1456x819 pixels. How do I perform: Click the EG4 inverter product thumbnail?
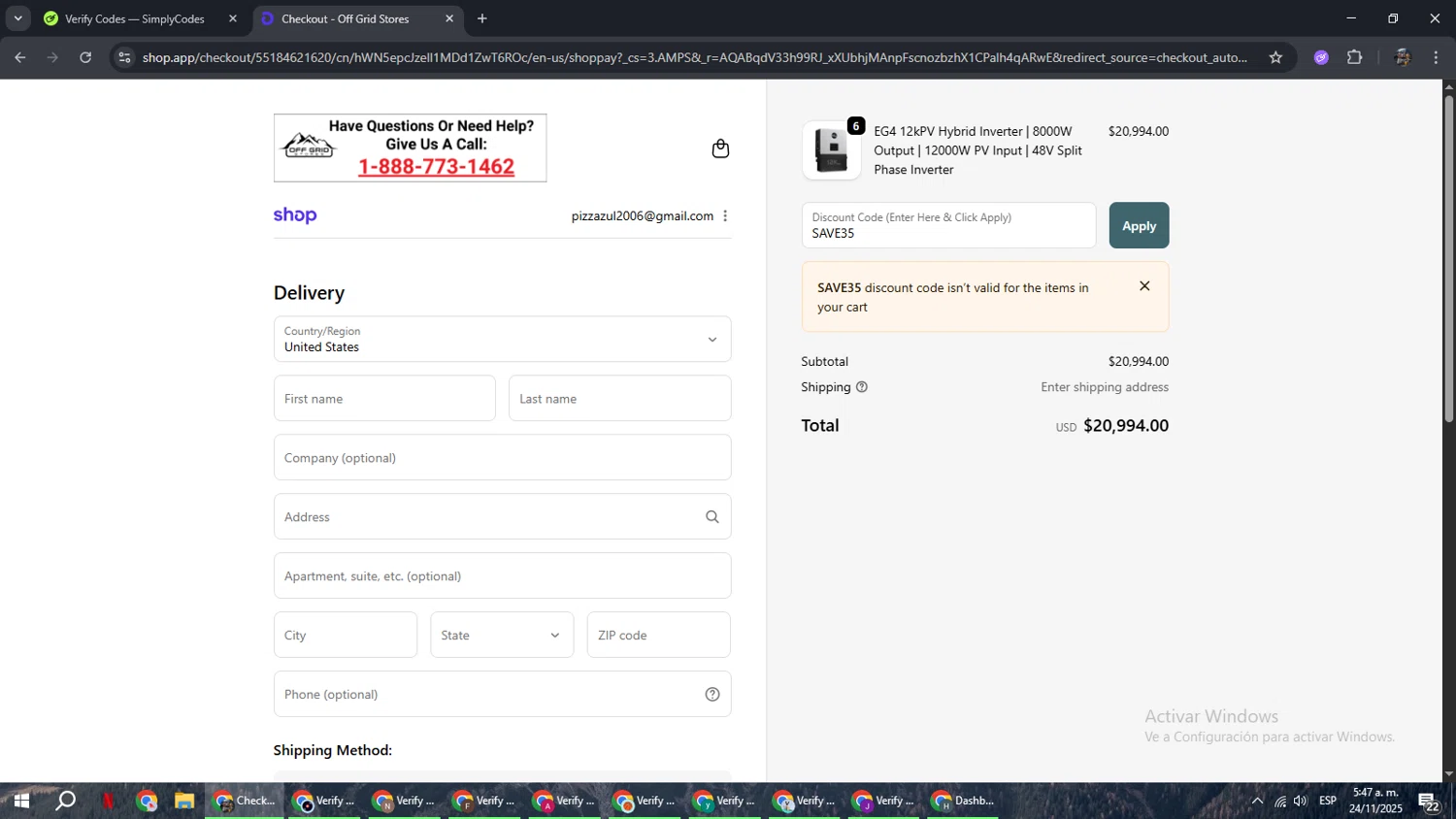coord(832,150)
